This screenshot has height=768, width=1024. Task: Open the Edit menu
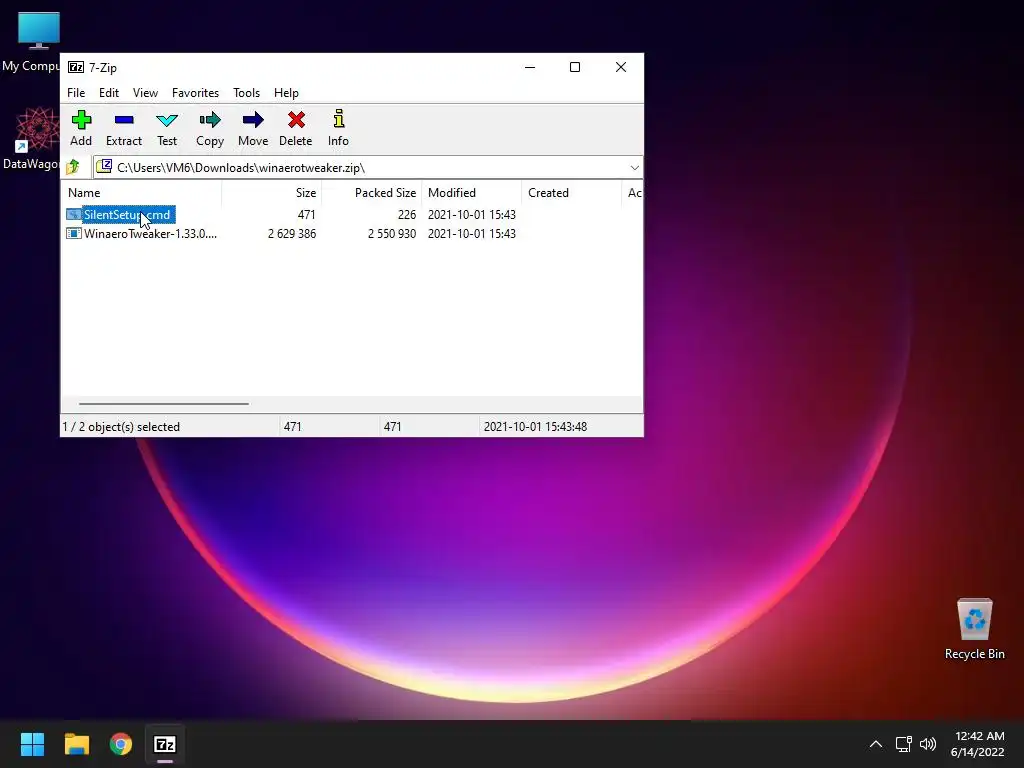108,93
